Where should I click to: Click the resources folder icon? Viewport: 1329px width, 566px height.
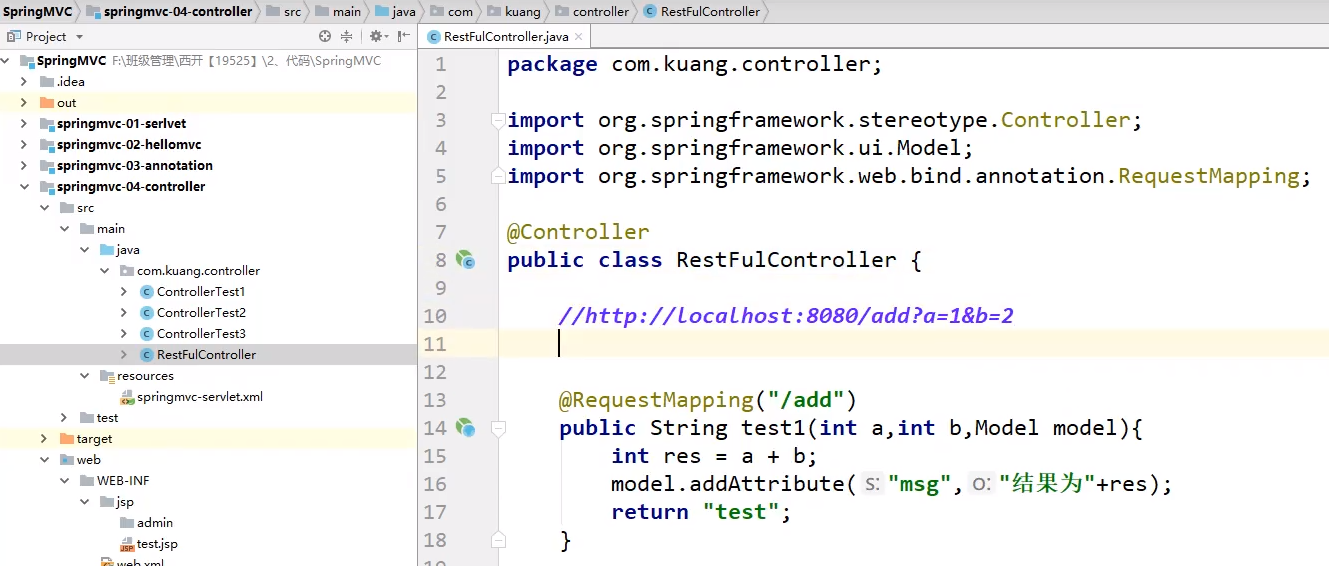[x=107, y=376]
